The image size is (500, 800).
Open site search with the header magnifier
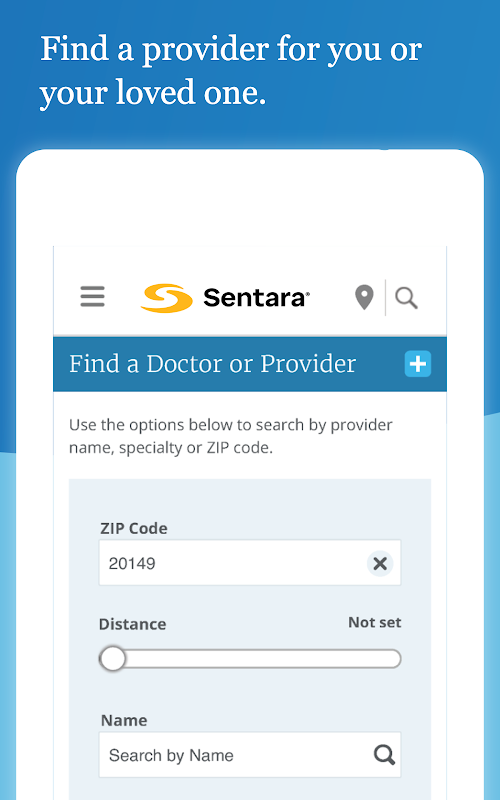pos(407,298)
